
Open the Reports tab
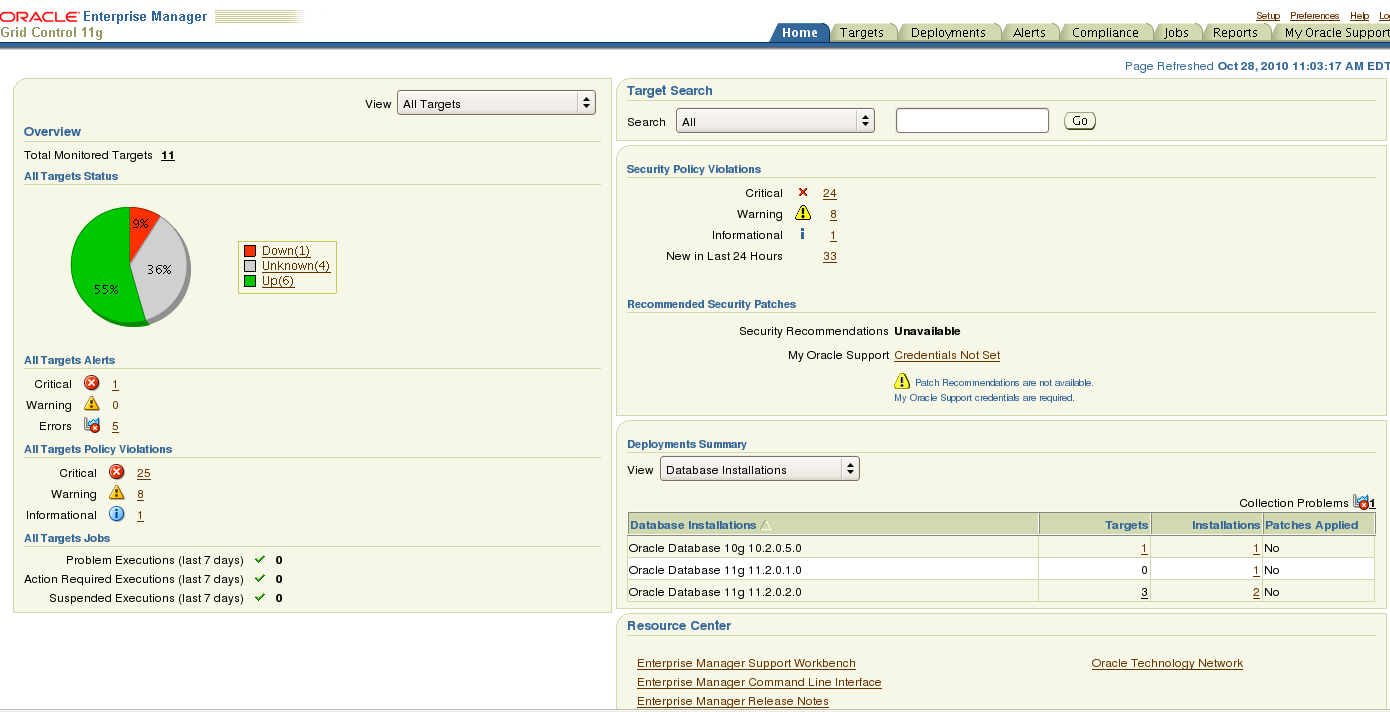click(x=1235, y=32)
